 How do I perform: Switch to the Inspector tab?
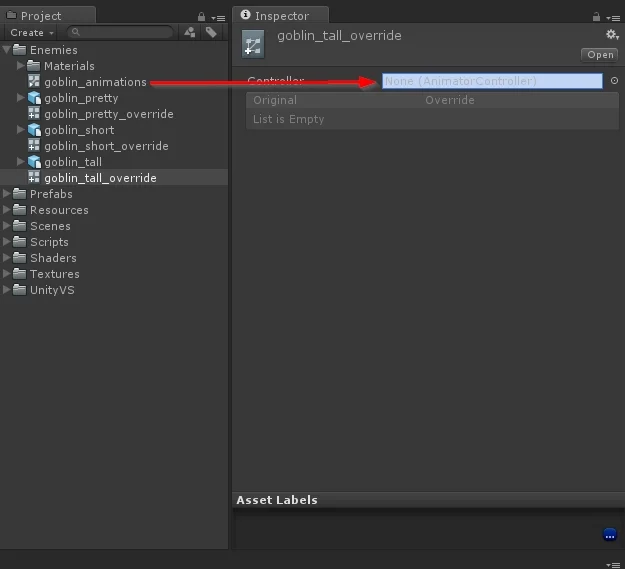click(281, 16)
